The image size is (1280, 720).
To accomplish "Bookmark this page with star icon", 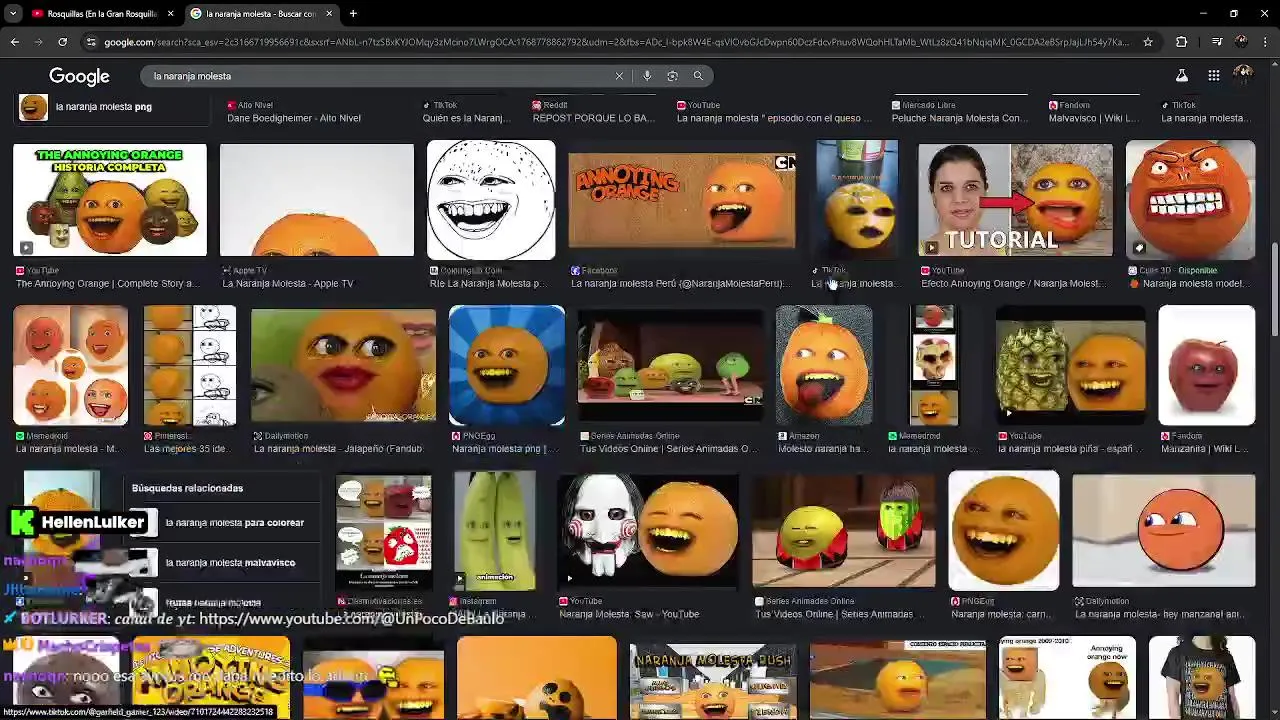I will [x=1148, y=42].
